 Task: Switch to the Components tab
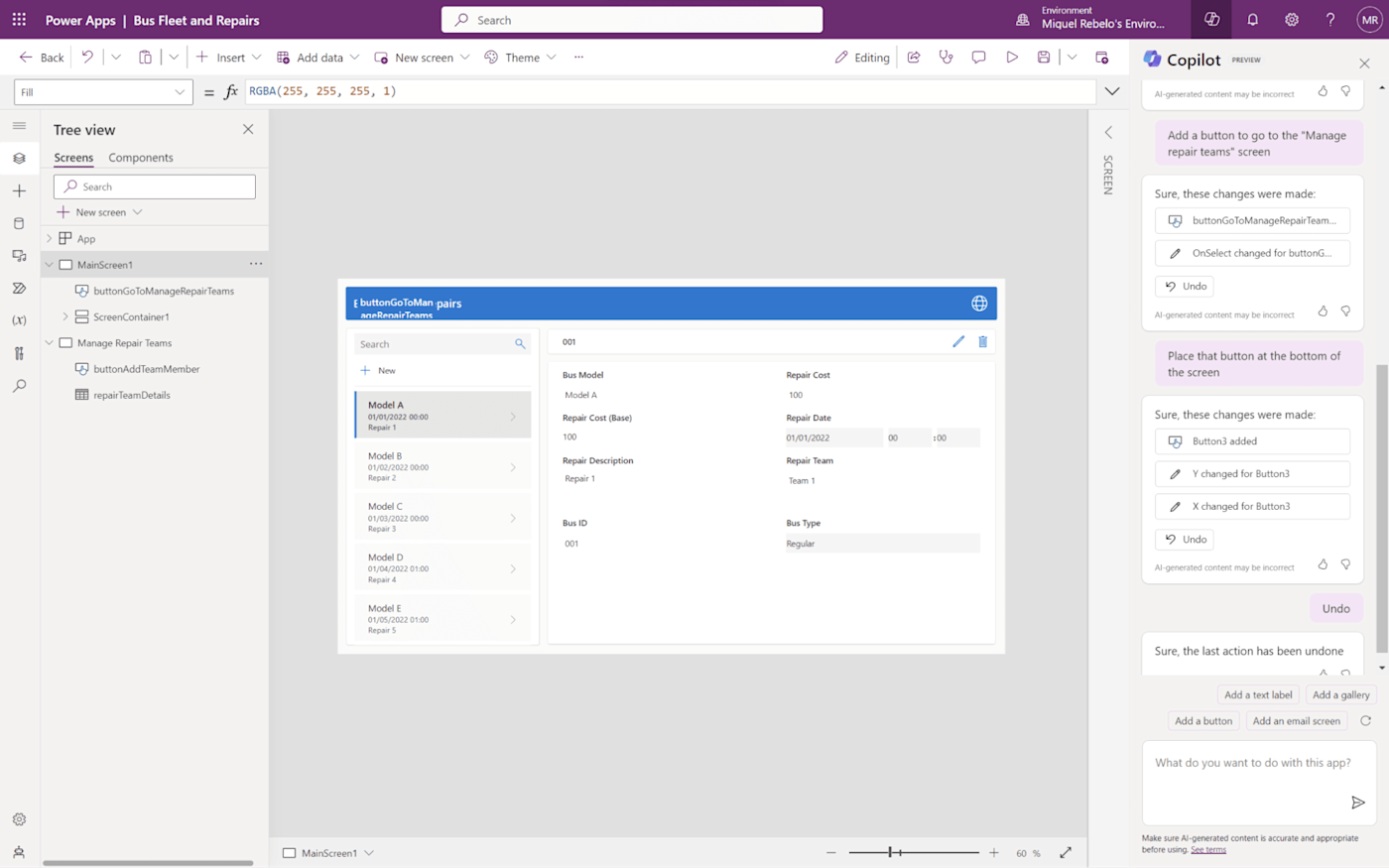pos(141,158)
